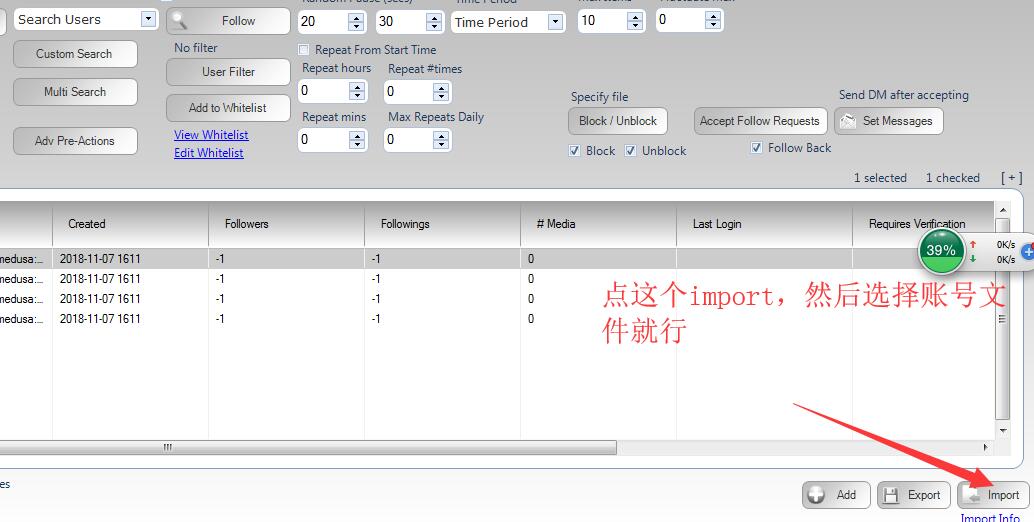Click the Import button with arrow icon
Viewport: 1034px width, 522px height.
993,494
